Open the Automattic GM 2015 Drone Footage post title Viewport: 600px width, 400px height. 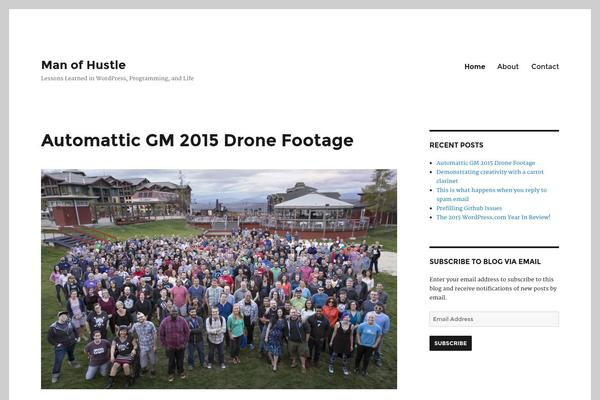coord(197,140)
